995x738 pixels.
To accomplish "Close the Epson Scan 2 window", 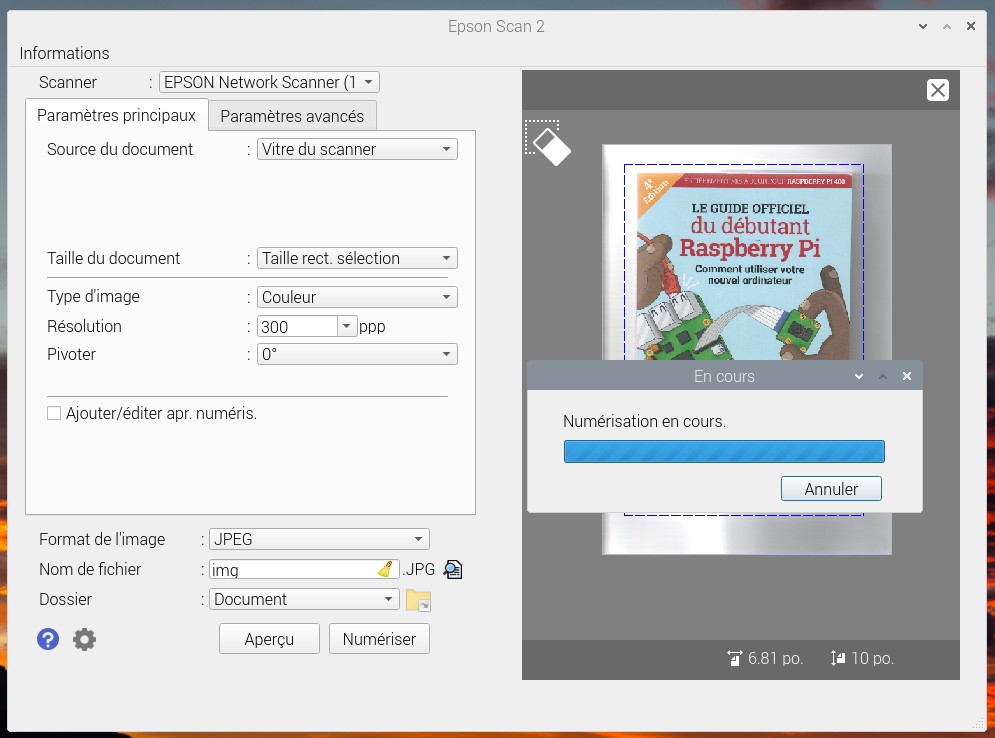I will pyautogui.click(x=971, y=26).
